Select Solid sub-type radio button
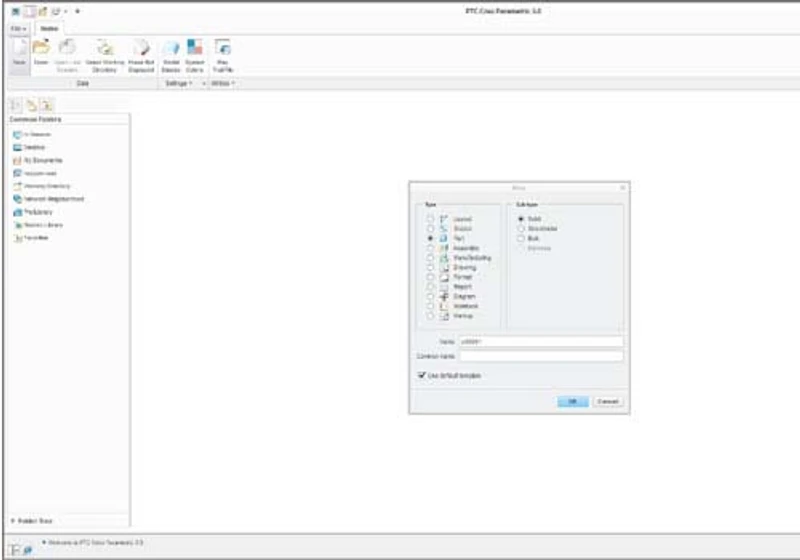Image resolution: width=800 pixels, height=560 pixels. point(521,219)
